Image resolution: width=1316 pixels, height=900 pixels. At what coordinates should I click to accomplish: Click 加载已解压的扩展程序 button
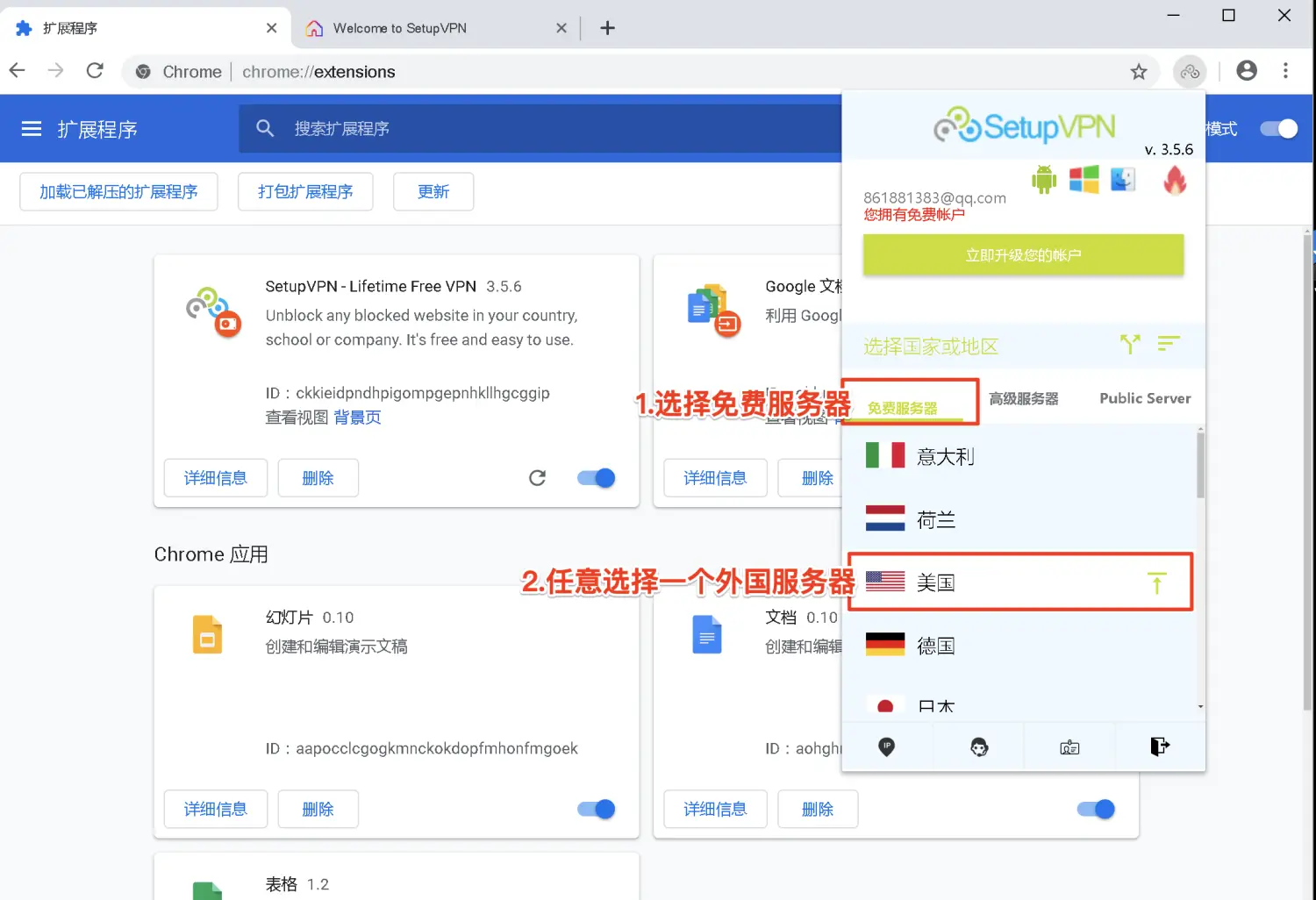click(118, 192)
